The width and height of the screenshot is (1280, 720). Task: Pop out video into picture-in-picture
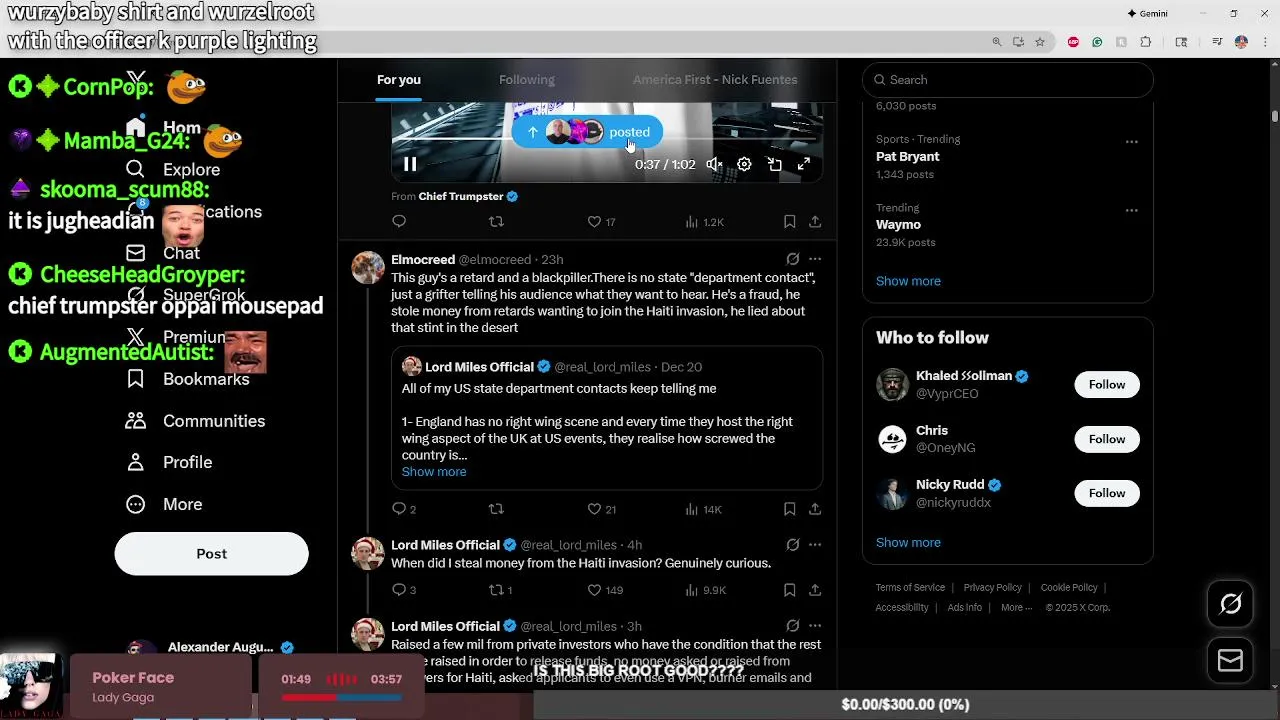coord(774,164)
